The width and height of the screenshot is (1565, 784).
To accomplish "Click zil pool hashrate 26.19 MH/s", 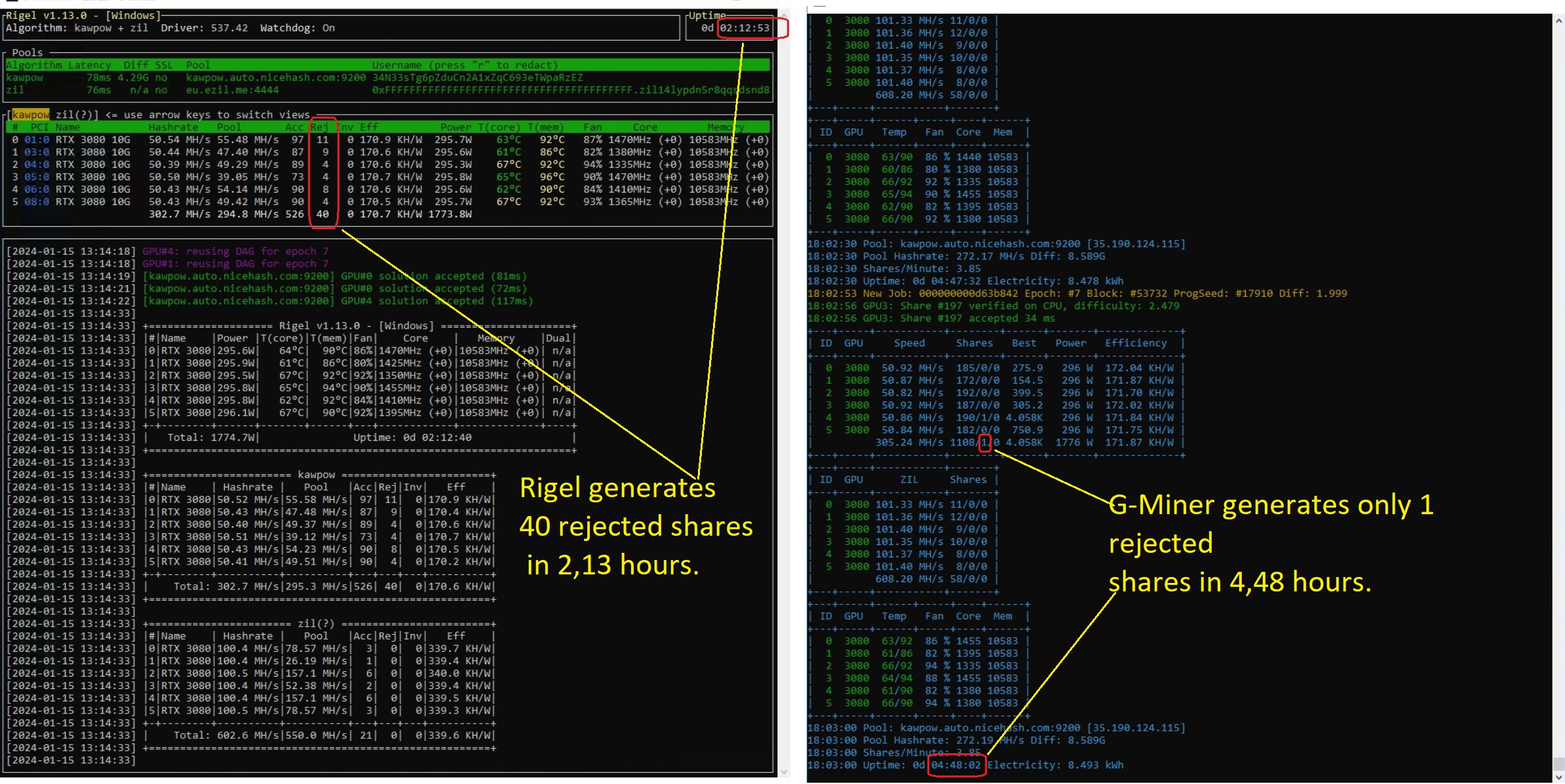I will [316, 661].
